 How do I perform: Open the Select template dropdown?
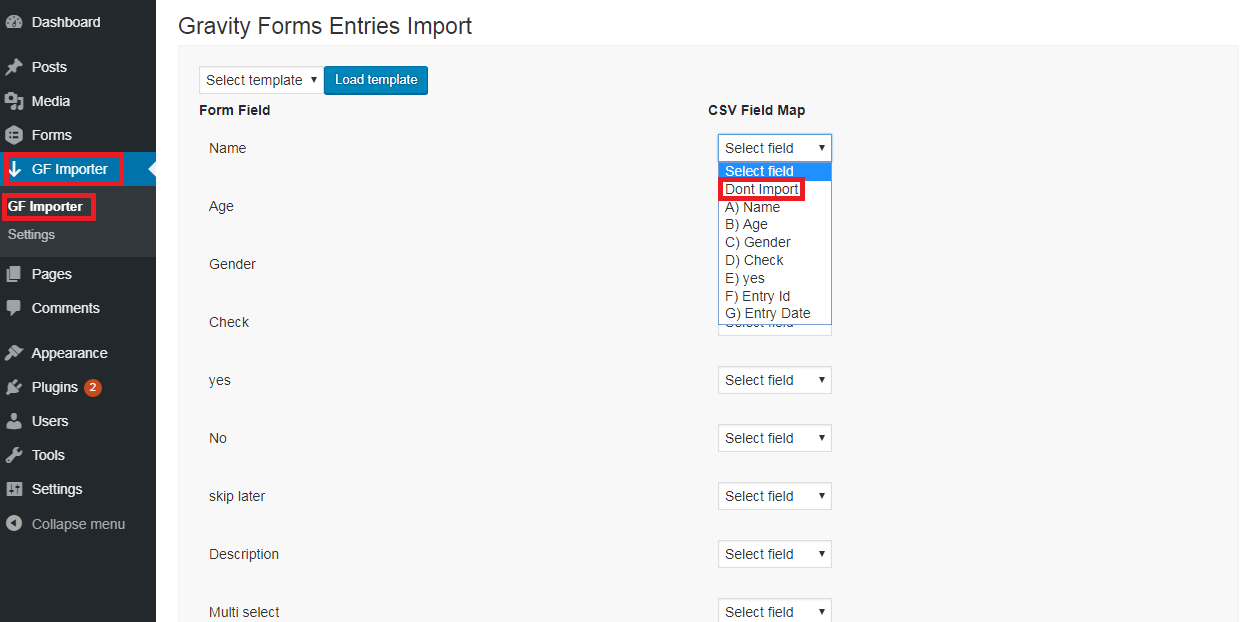[x=260, y=79]
